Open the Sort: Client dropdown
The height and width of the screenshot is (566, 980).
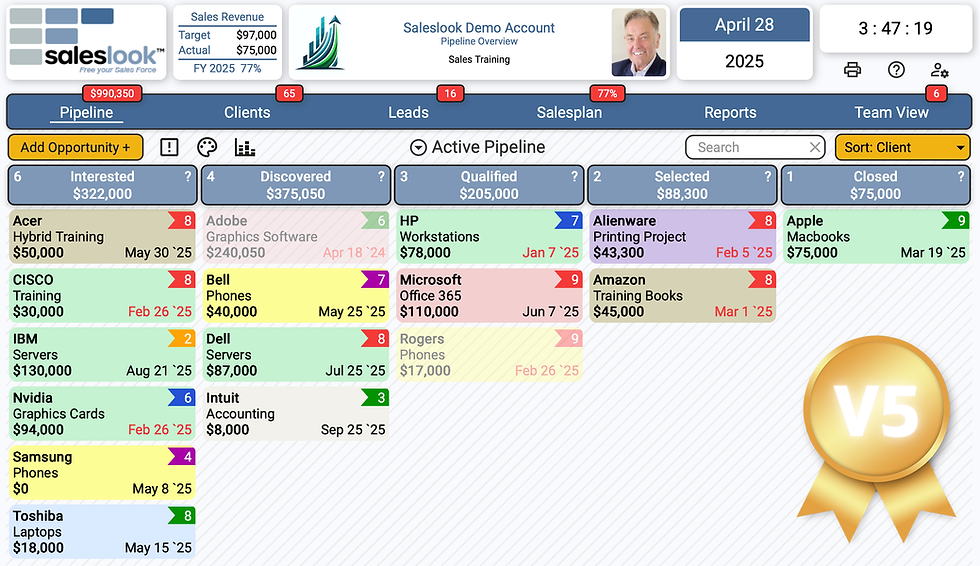(x=902, y=147)
